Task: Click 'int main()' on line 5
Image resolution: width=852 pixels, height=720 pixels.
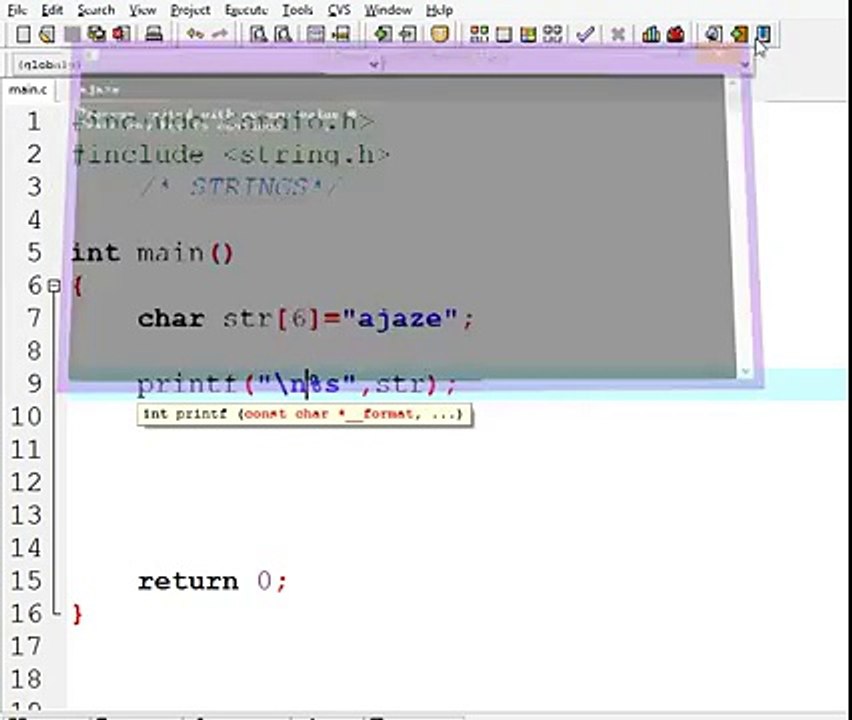Action: pos(153,253)
